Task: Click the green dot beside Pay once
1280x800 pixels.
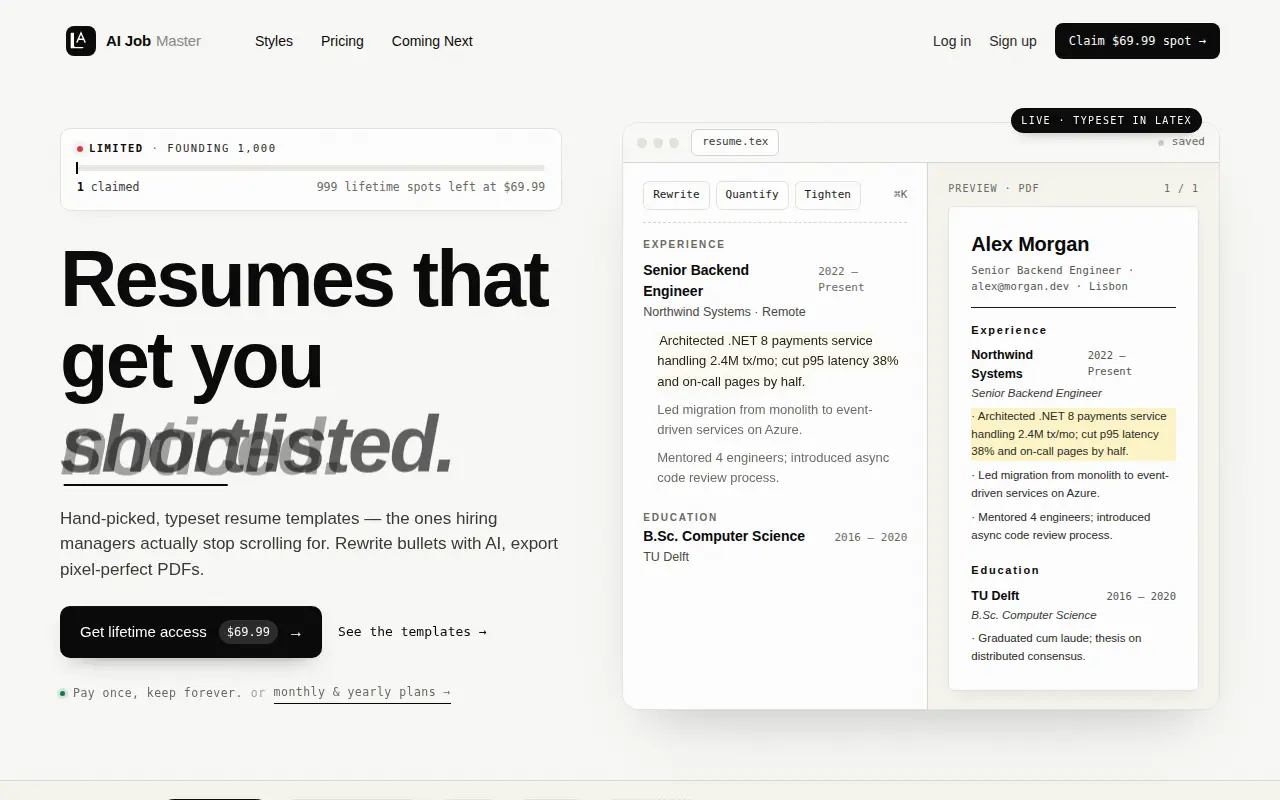Action: [x=63, y=693]
